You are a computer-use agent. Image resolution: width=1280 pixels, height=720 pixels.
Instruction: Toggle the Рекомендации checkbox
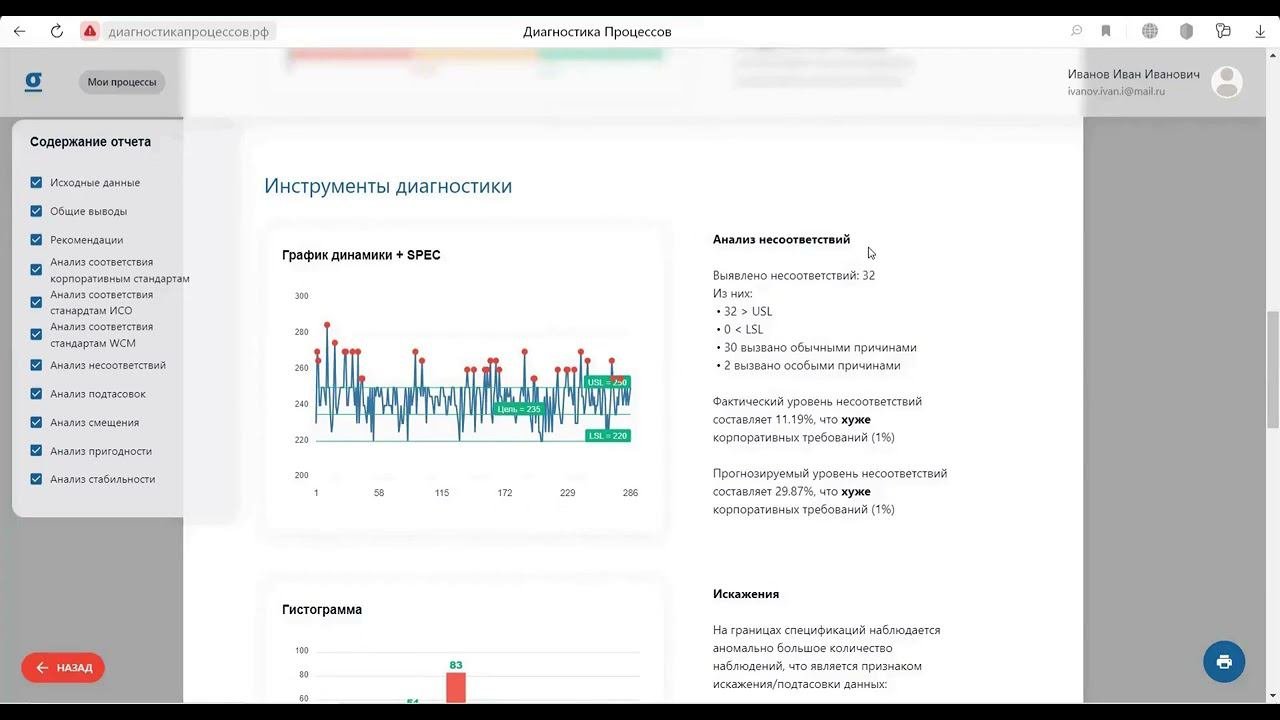(x=36, y=240)
